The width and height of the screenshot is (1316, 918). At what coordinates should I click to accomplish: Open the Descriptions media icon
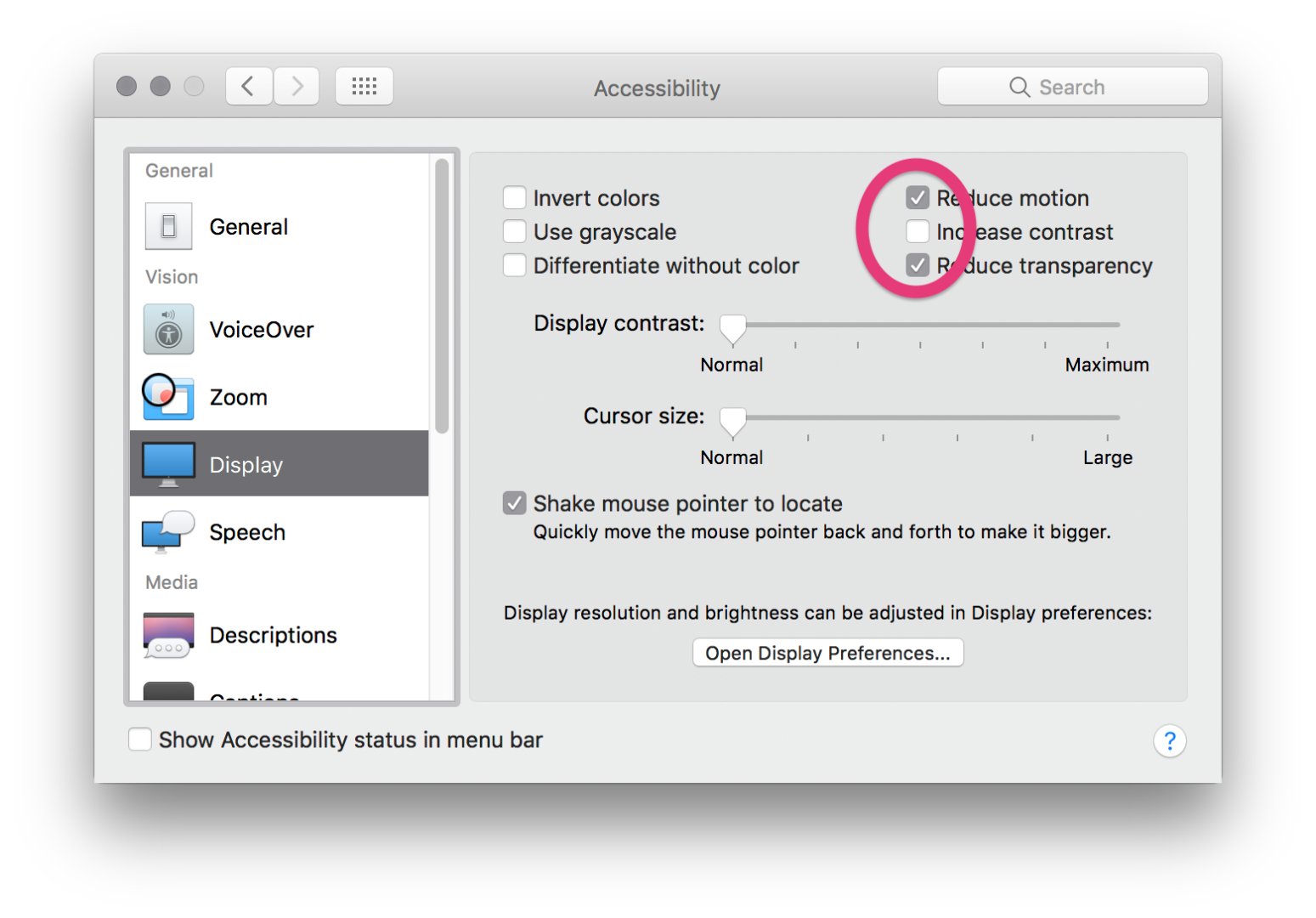click(x=168, y=635)
